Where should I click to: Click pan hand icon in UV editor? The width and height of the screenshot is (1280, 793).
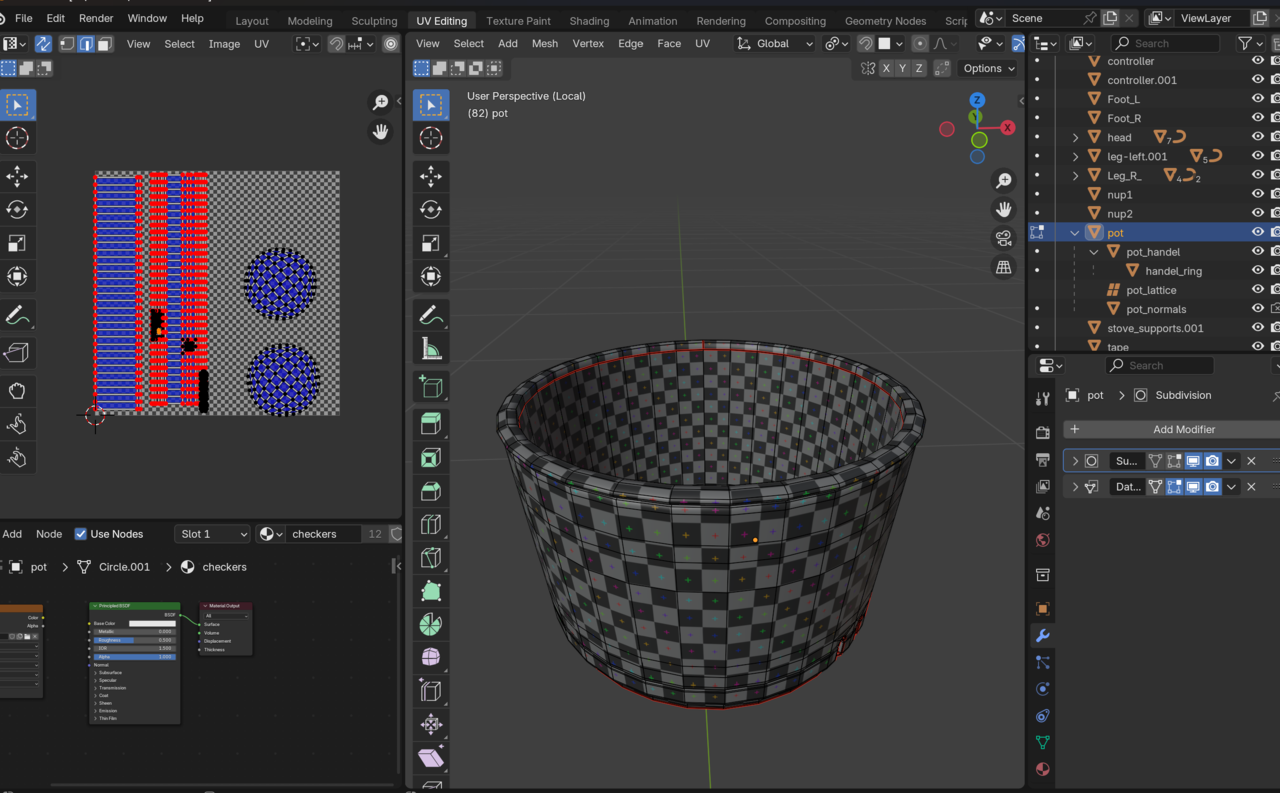point(380,132)
